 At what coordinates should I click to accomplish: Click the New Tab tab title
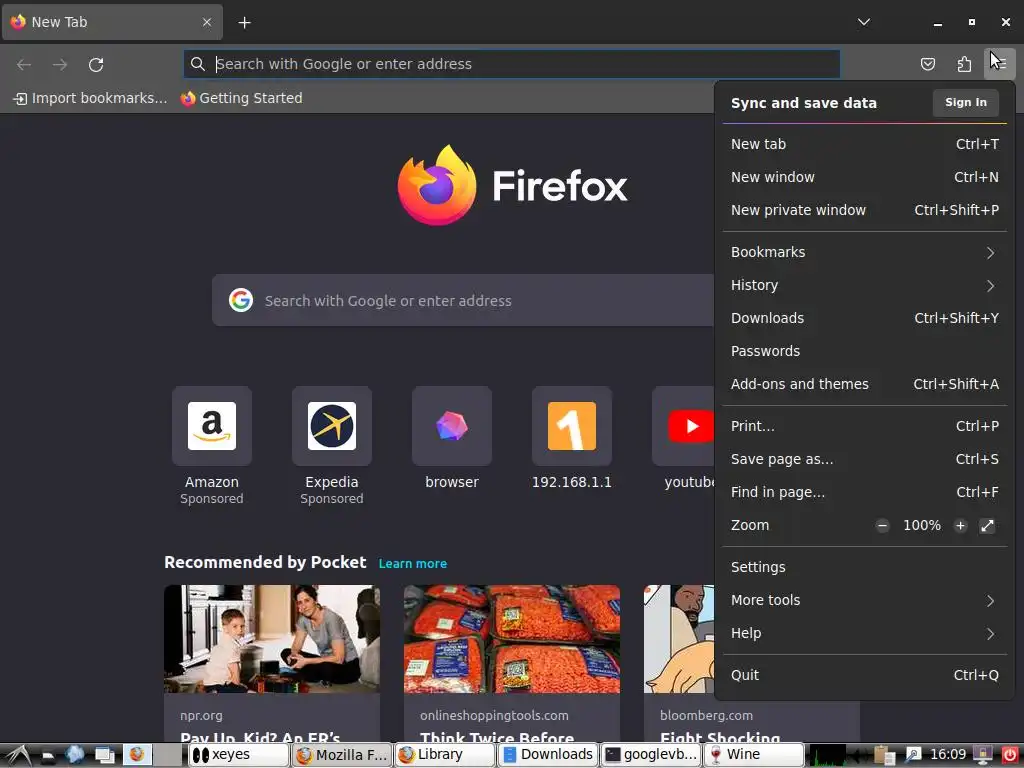(59, 22)
